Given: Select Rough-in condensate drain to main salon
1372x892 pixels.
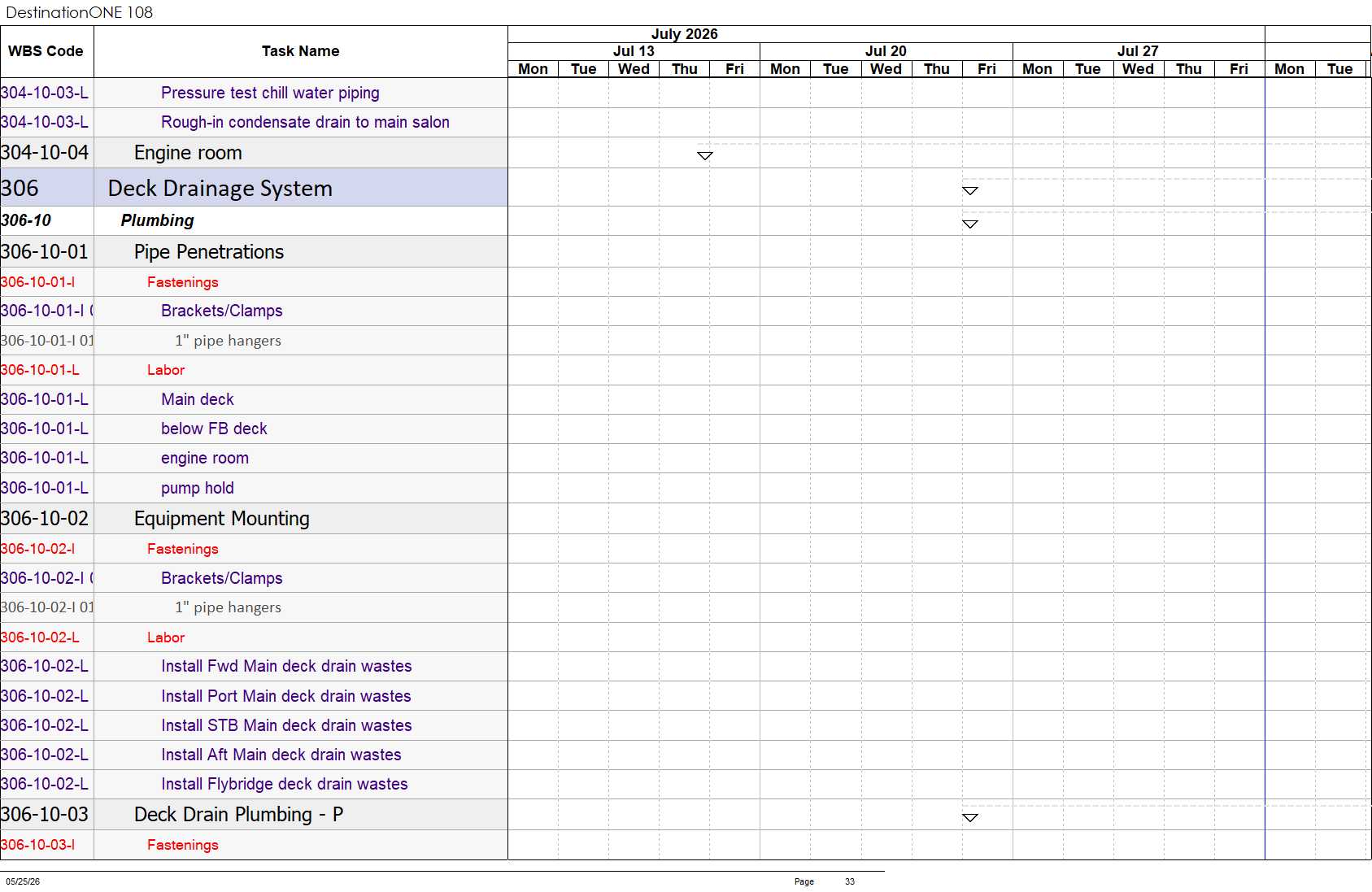Looking at the screenshot, I should pyautogui.click(x=305, y=122).
